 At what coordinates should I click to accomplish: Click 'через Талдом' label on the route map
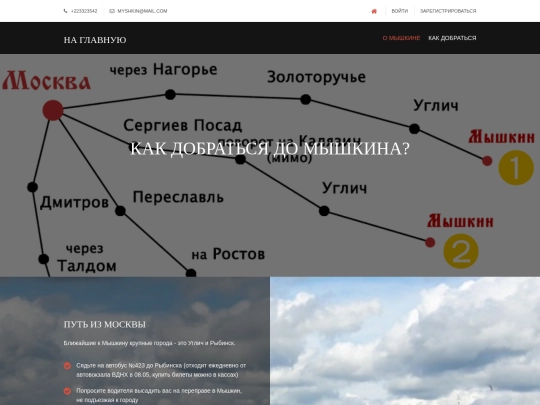[86, 258]
